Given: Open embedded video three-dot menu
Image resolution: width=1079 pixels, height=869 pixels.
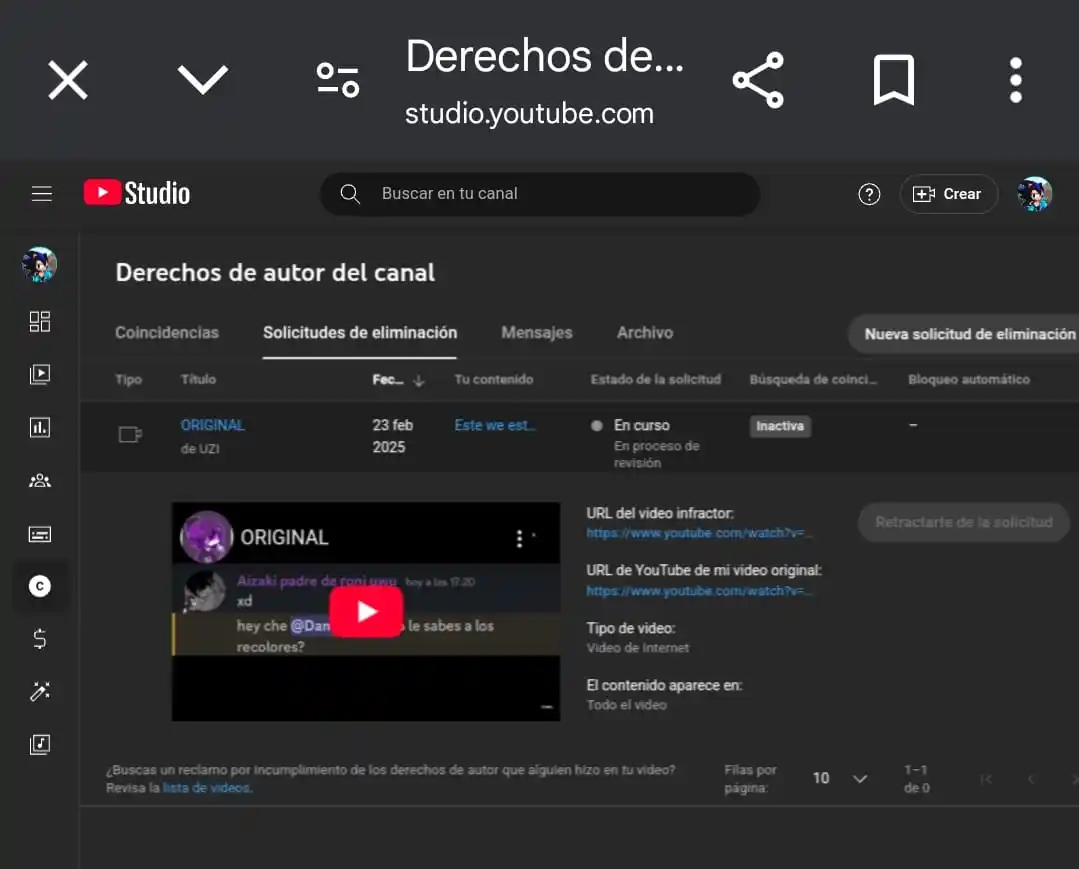Looking at the screenshot, I should pyautogui.click(x=519, y=539).
